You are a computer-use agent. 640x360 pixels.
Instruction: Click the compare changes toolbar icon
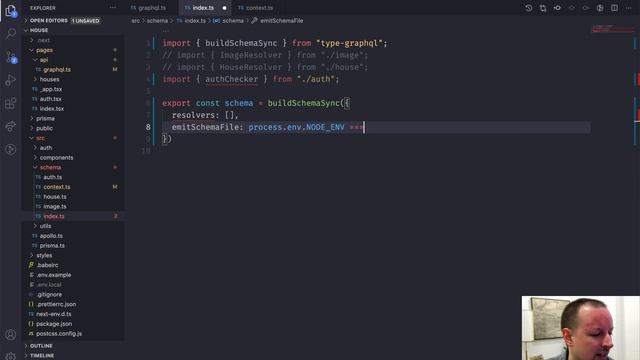(543, 8)
